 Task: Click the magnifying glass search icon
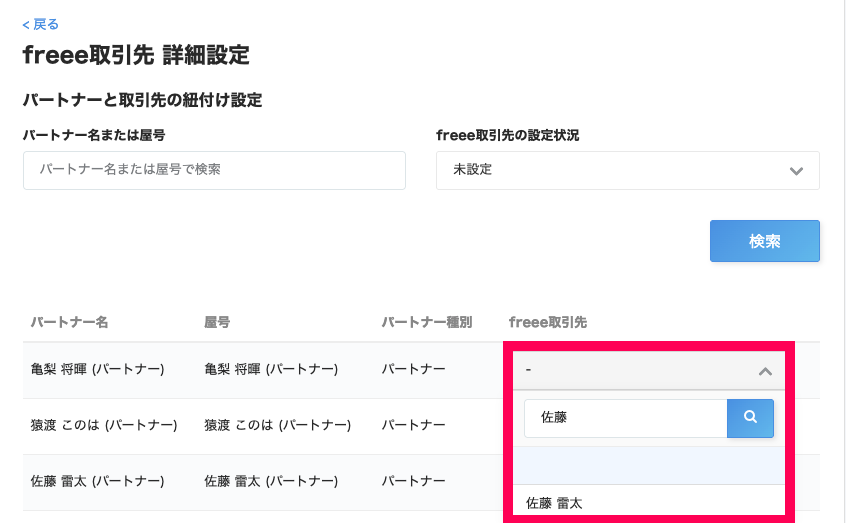click(x=750, y=418)
